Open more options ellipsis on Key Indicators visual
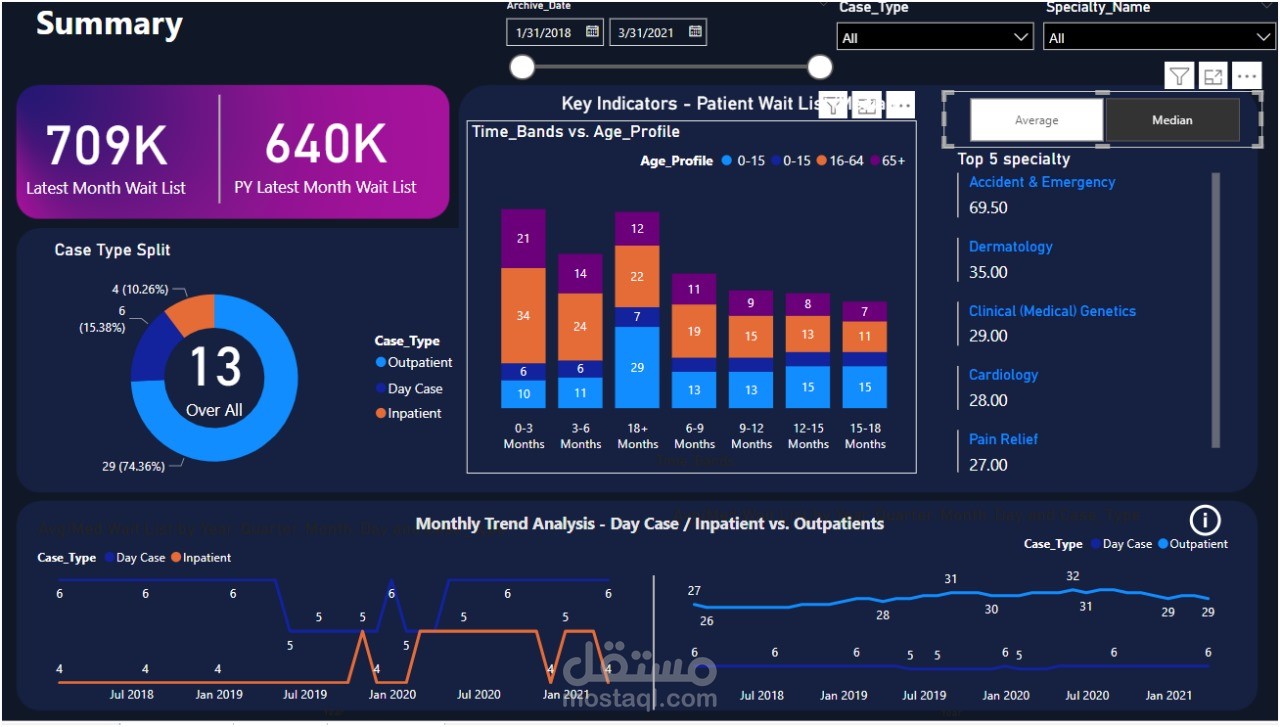Image resolution: width=1280 pixels, height=727 pixels. coord(900,105)
